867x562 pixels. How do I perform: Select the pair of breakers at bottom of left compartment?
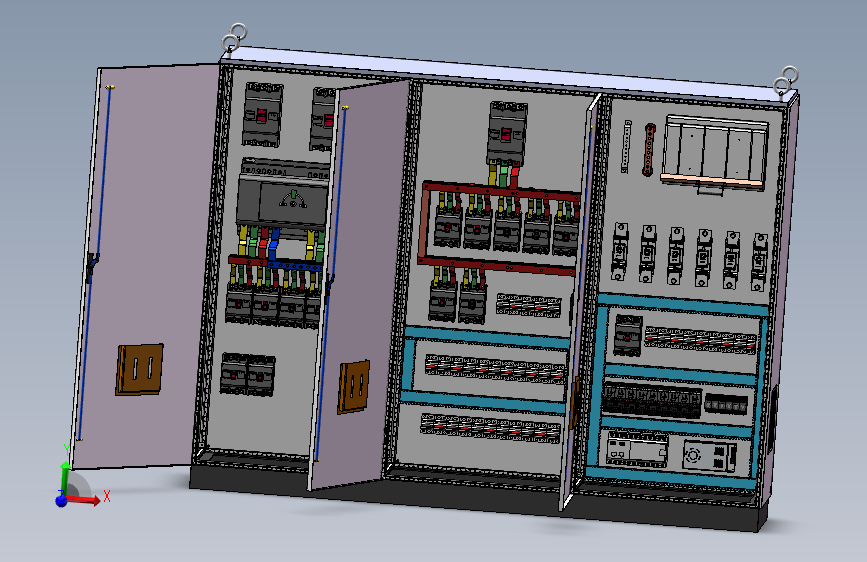[x=247, y=374]
